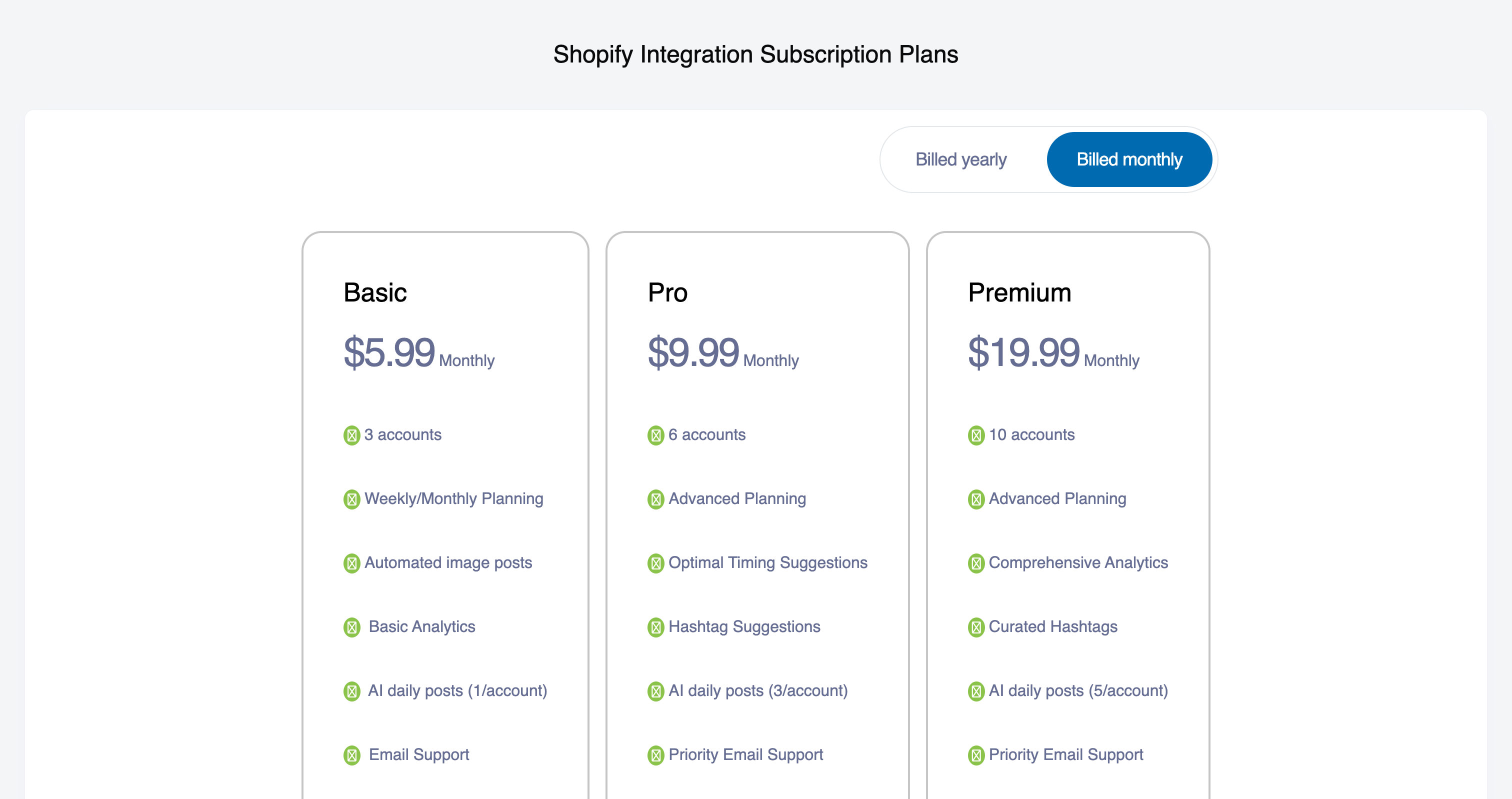Click green icon beside 10 accounts

click(976, 435)
